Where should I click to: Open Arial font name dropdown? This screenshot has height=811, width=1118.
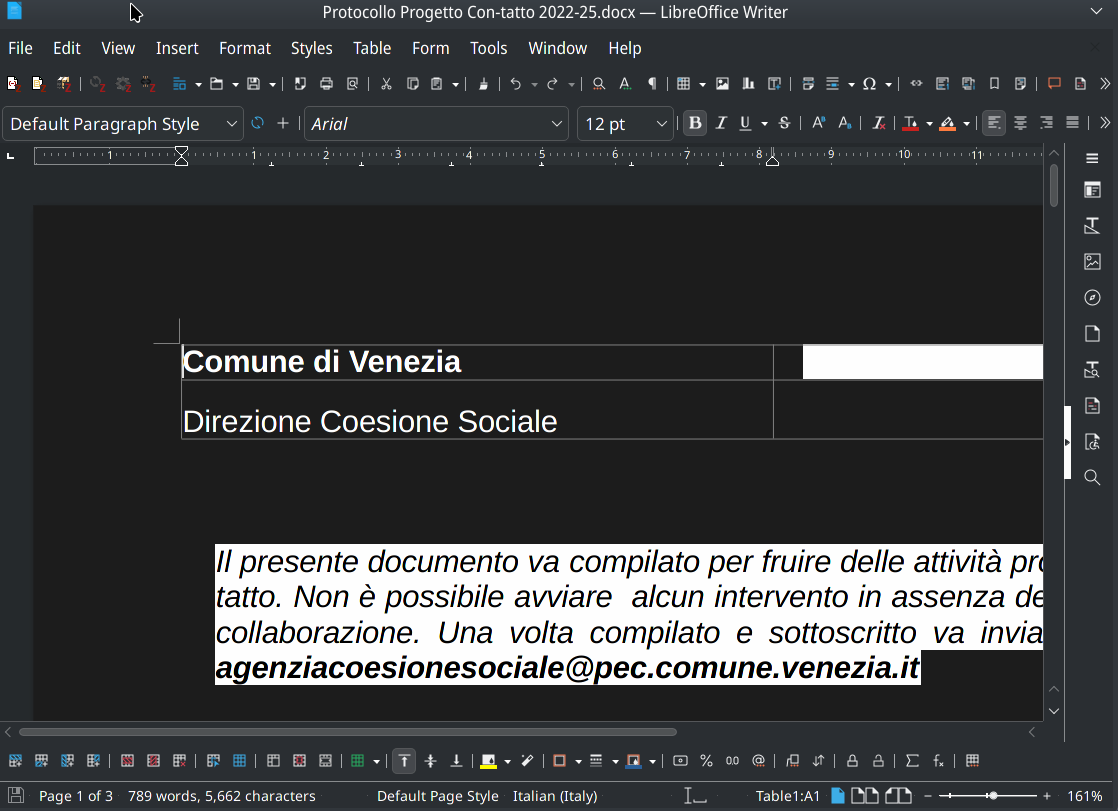557,124
